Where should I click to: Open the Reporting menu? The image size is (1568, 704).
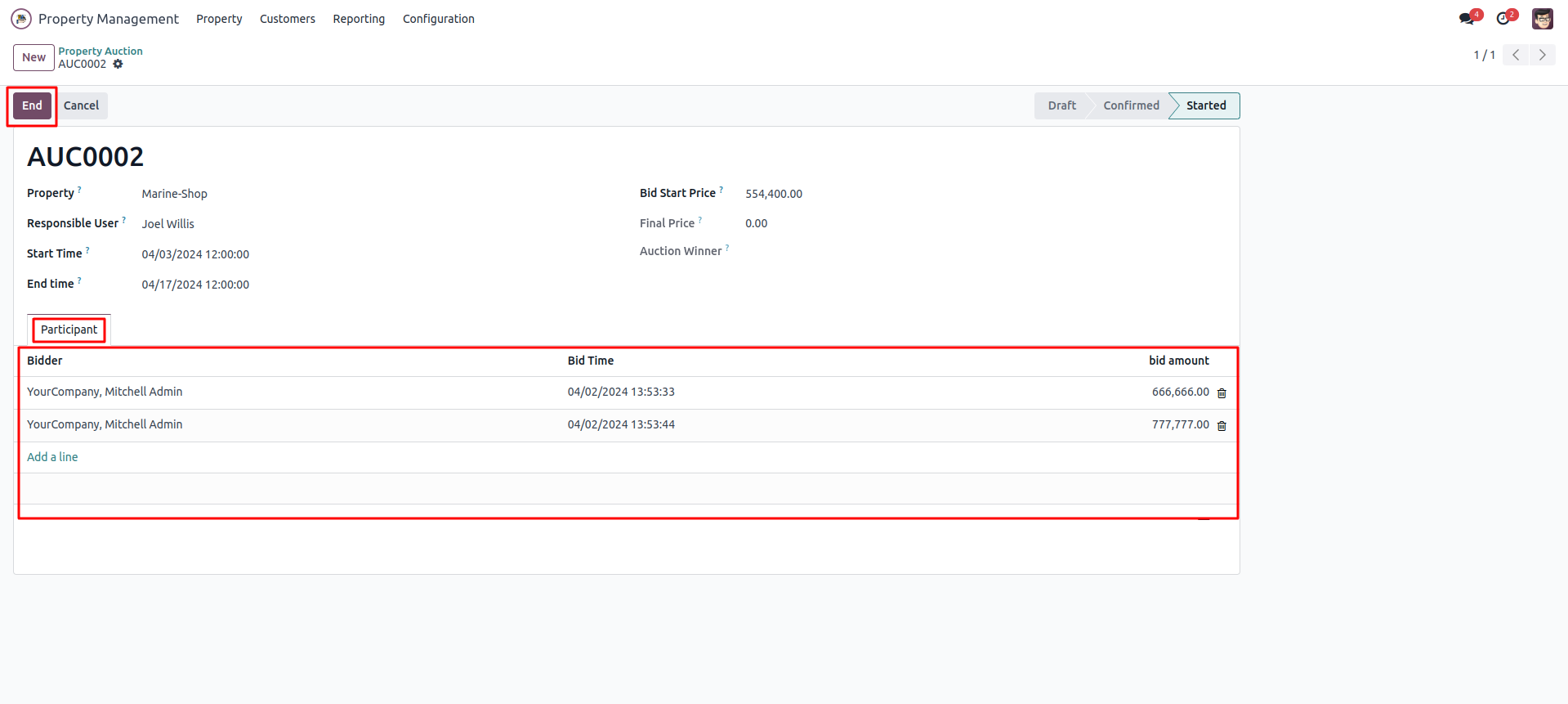click(x=359, y=19)
